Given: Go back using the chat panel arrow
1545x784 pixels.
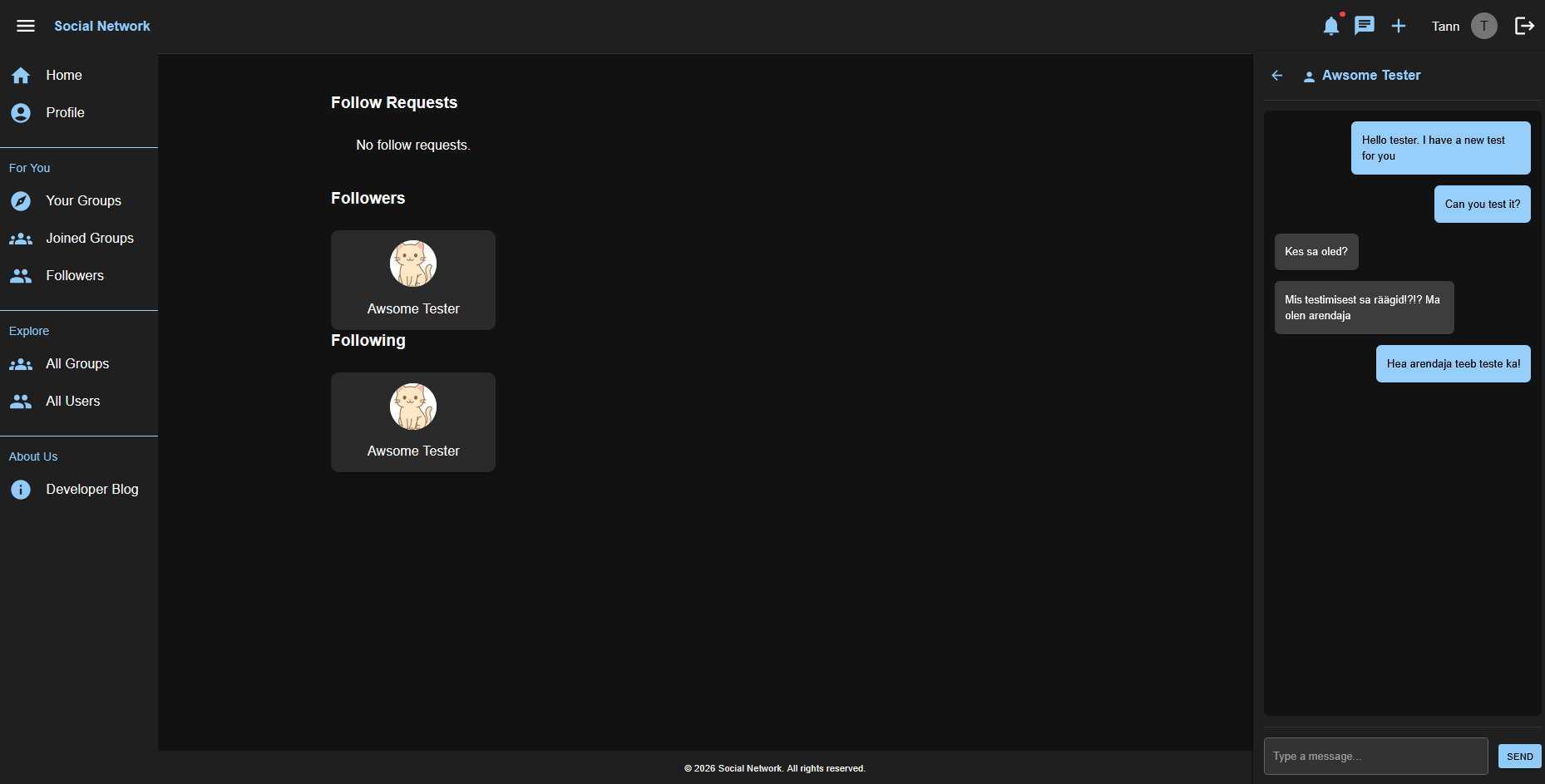Looking at the screenshot, I should click(1277, 75).
